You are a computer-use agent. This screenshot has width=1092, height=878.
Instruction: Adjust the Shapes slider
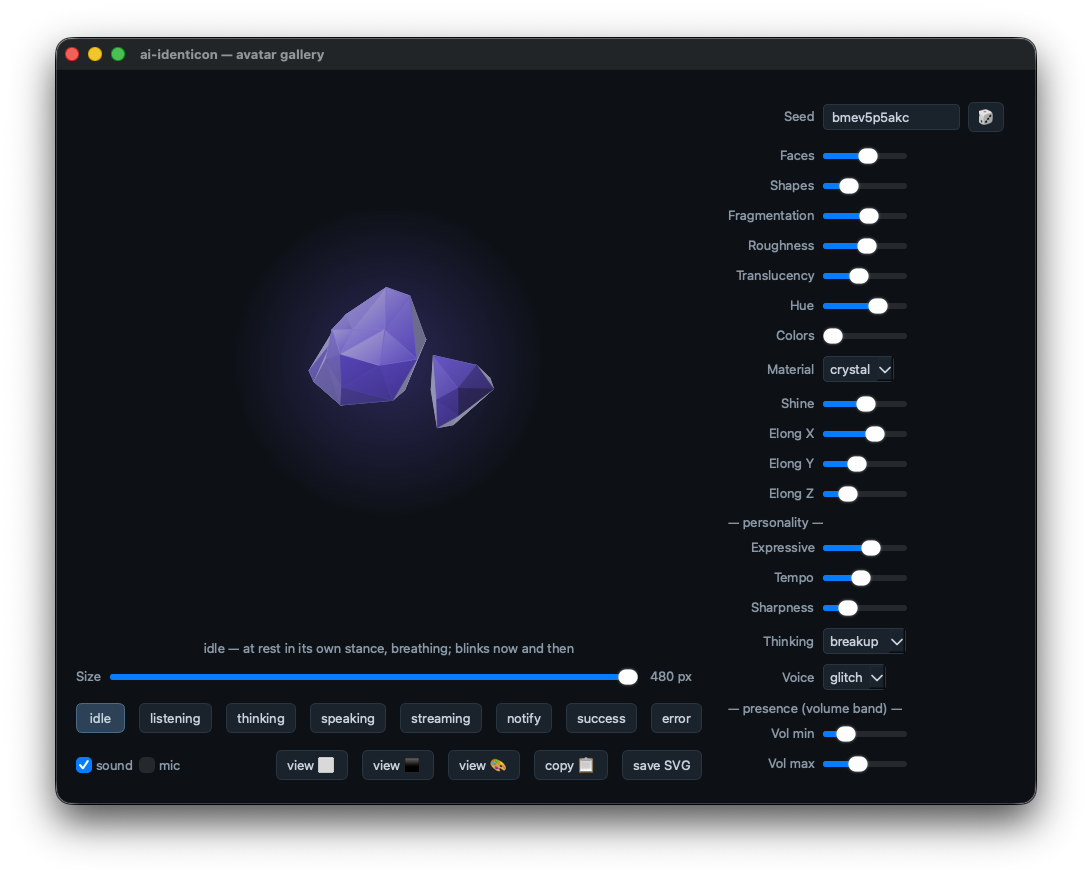[864, 186]
